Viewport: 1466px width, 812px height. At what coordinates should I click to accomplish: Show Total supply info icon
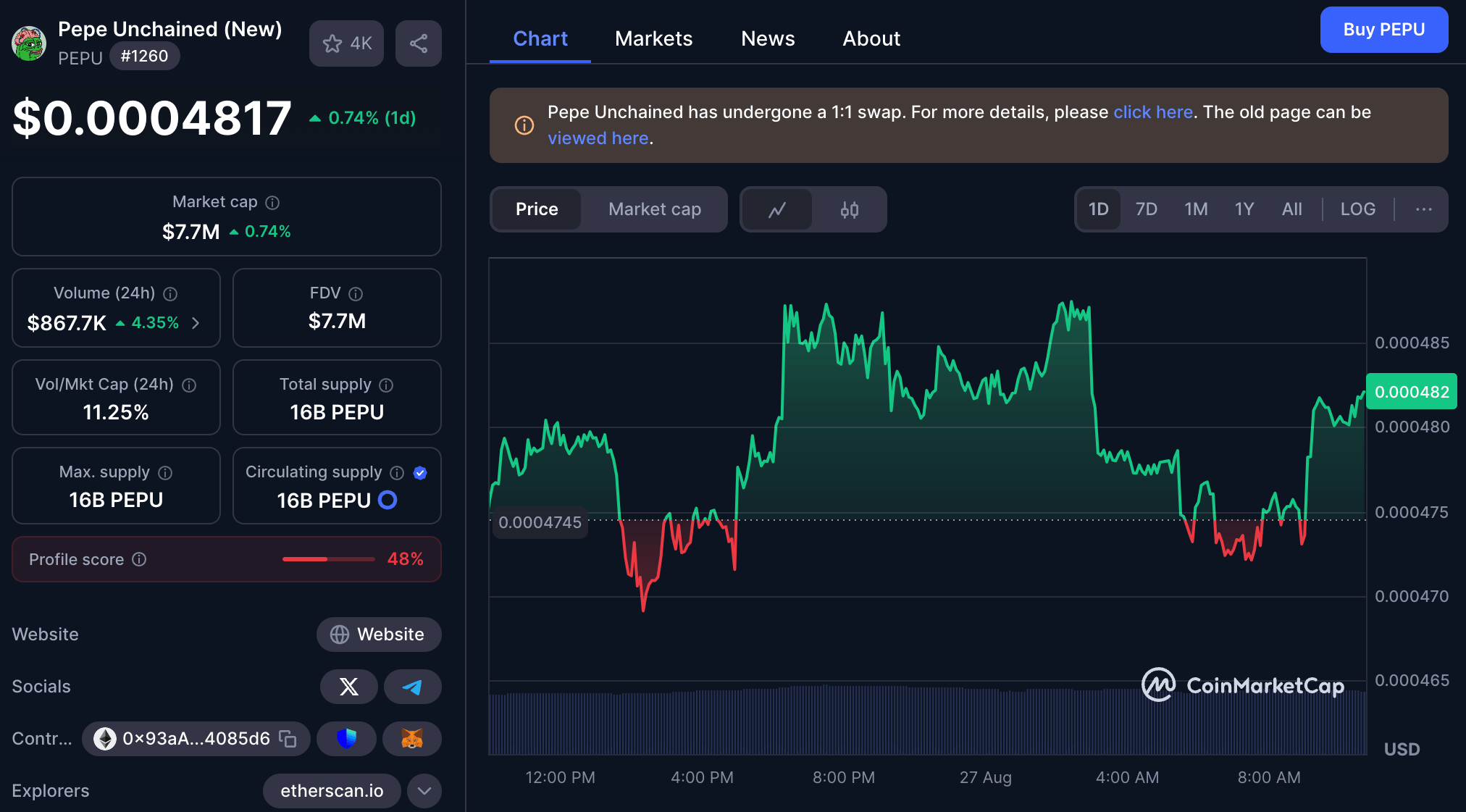[x=386, y=385]
